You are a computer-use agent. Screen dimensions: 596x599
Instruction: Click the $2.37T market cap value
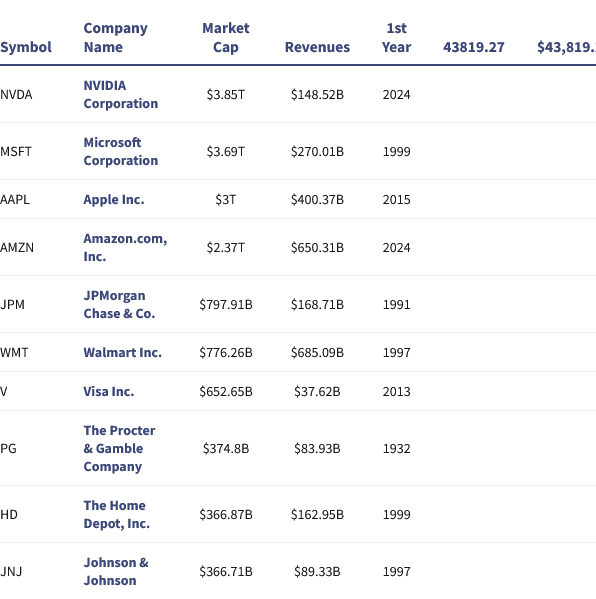(x=226, y=248)
